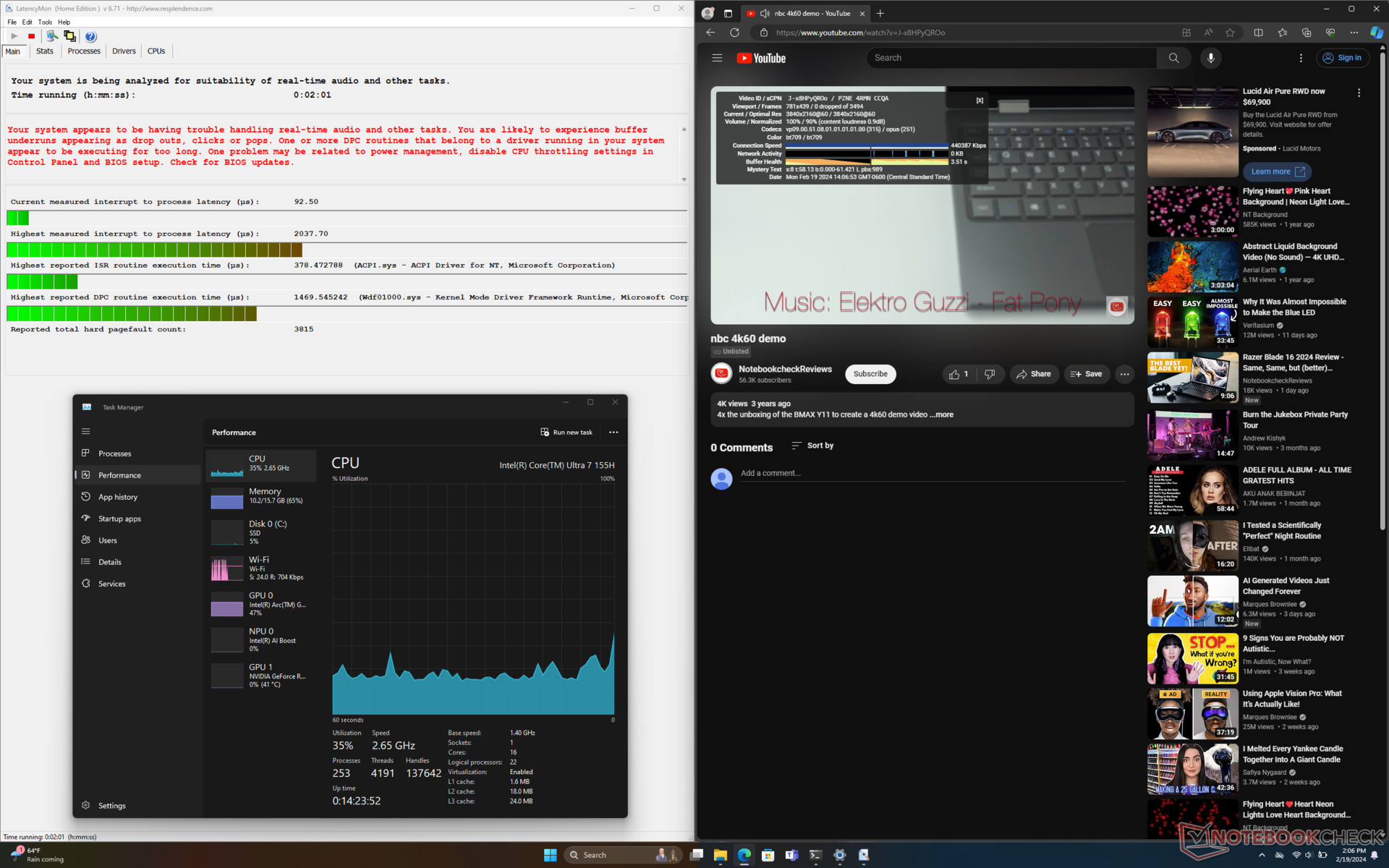1389x868 pixels.
Task: Select NPU 0 Intel AI Boost item
Action: [260, 639]
